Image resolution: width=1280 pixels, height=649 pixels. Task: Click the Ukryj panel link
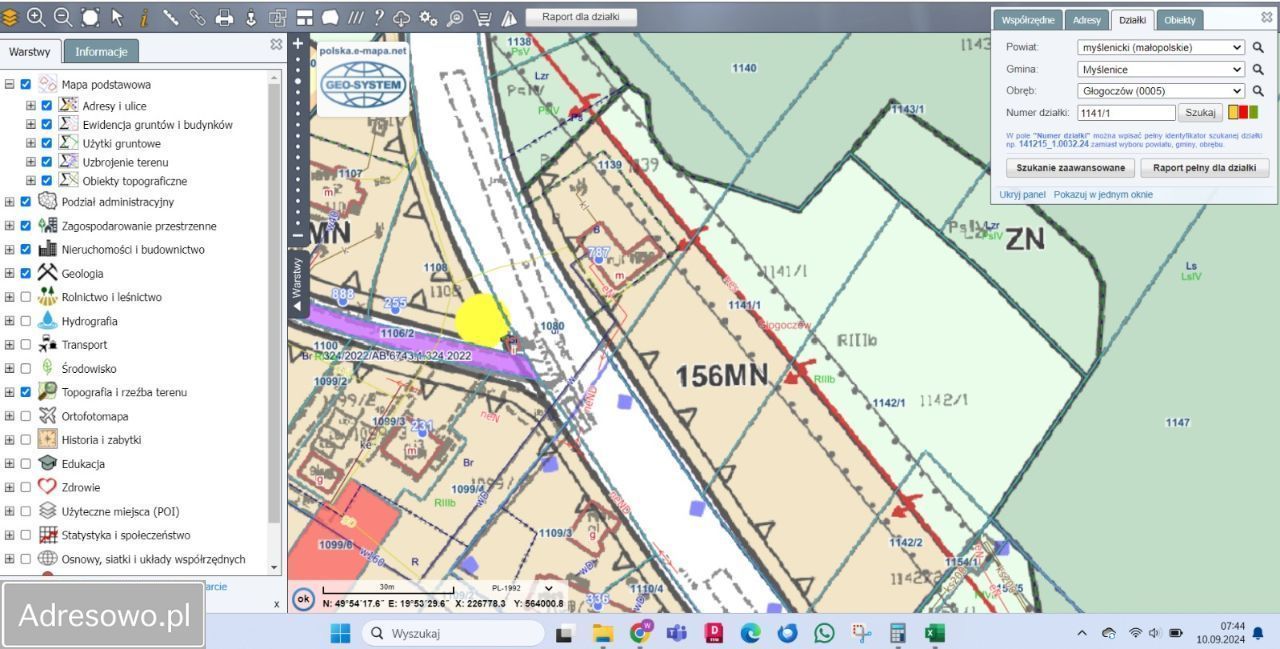[1022, 195]
